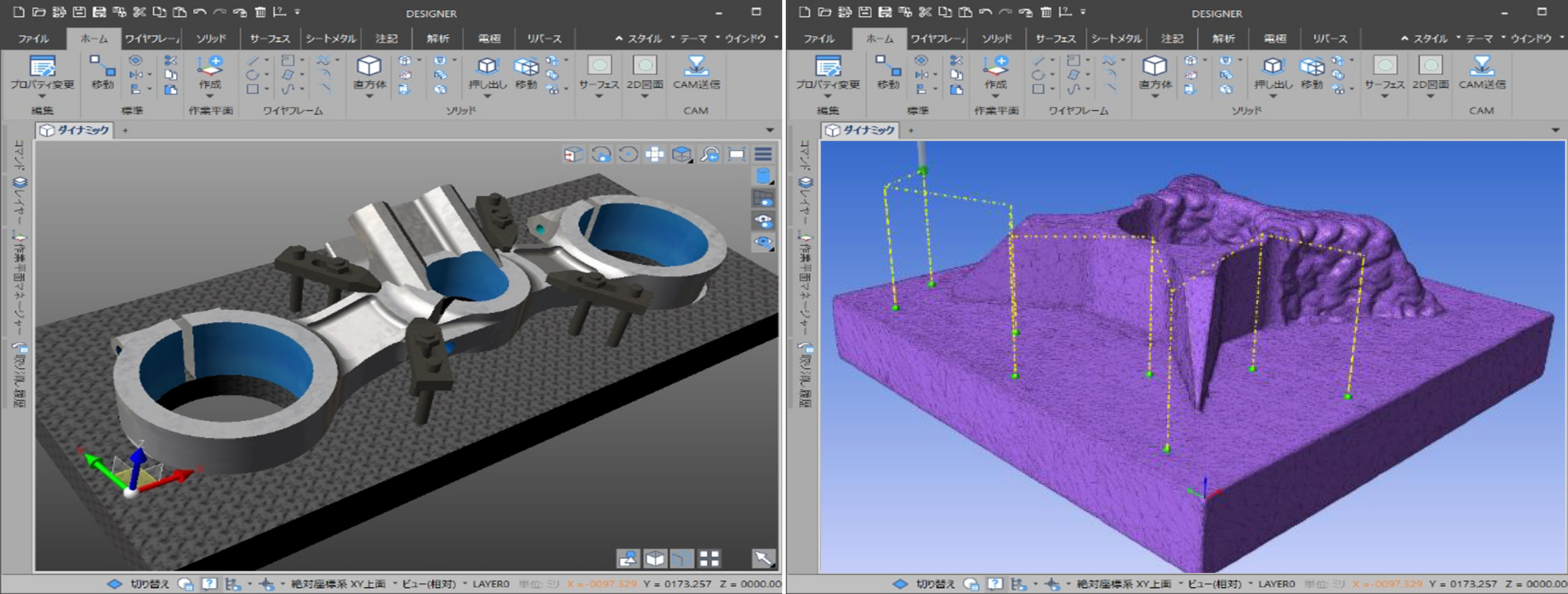The image size is (1568, 594).
Task: Click 切り替え button in left status bar
Action: point(149,584)
